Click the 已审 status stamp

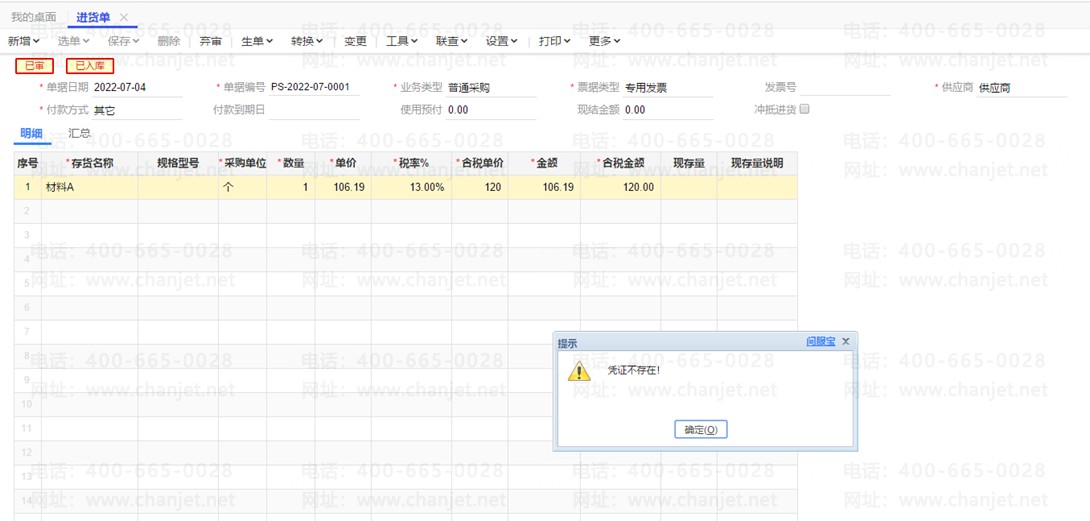[35, 65]
